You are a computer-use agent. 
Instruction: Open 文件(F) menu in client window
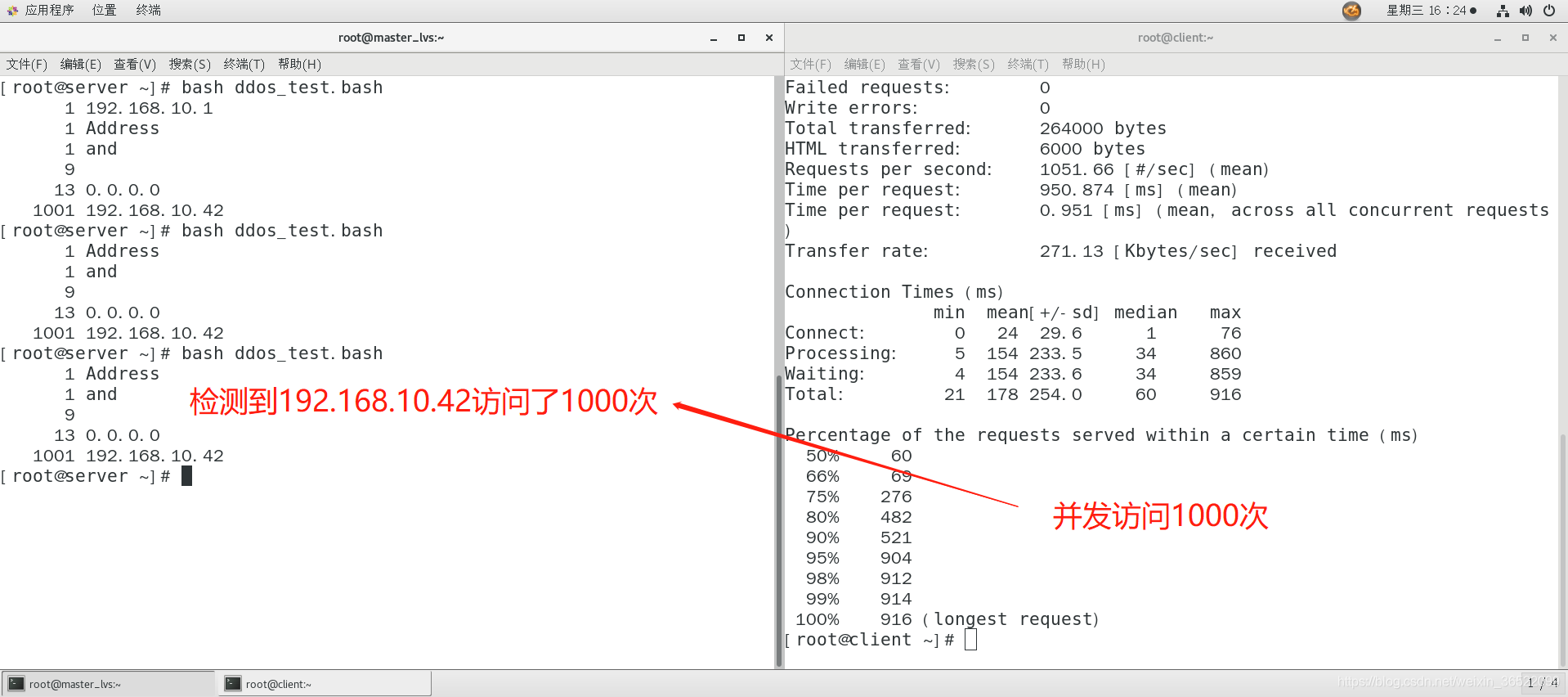click(x=811, y=64)
